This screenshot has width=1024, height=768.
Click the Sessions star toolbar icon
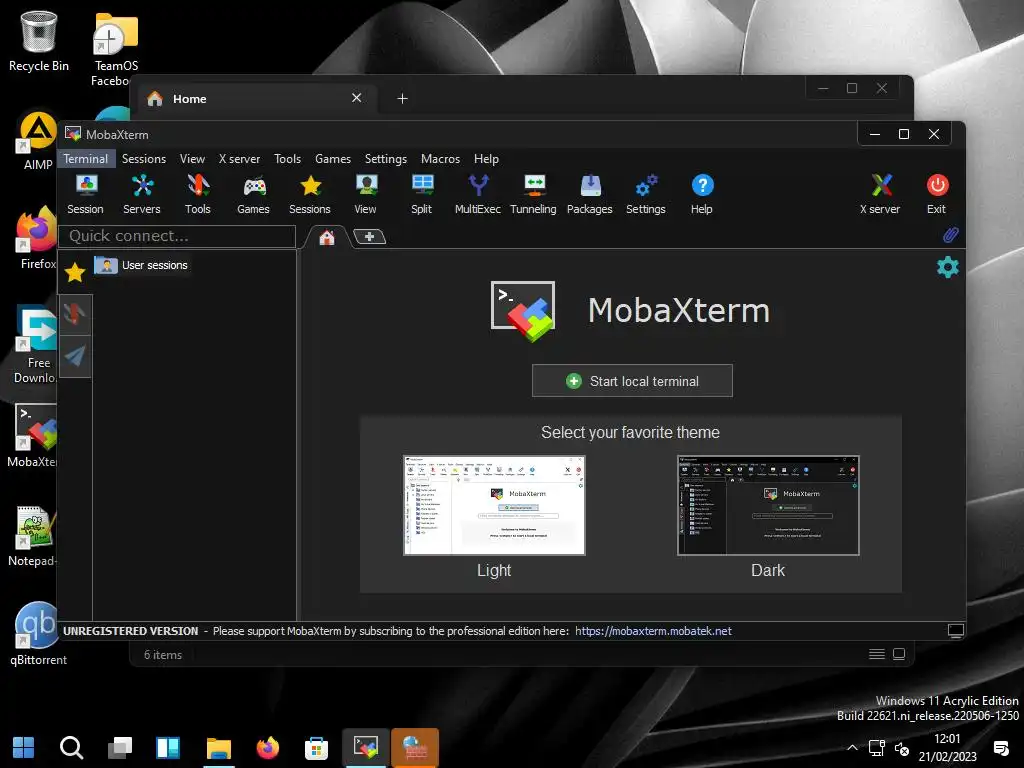(x=310, y=195)
